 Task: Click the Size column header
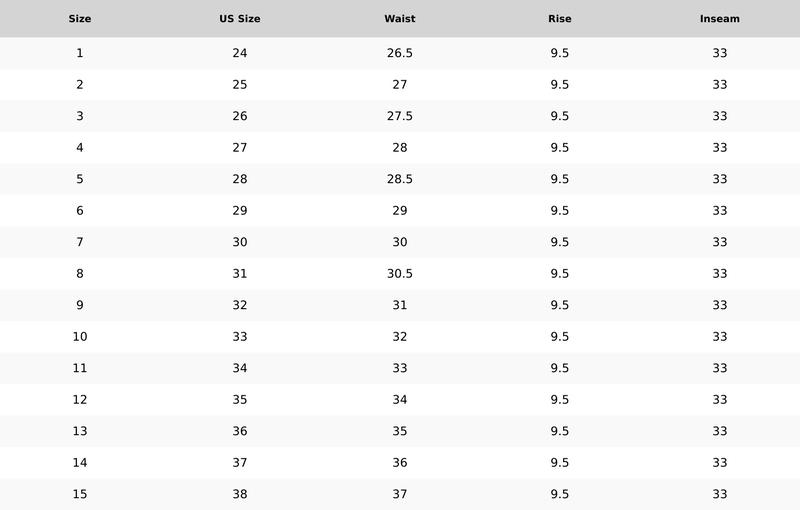80,19
